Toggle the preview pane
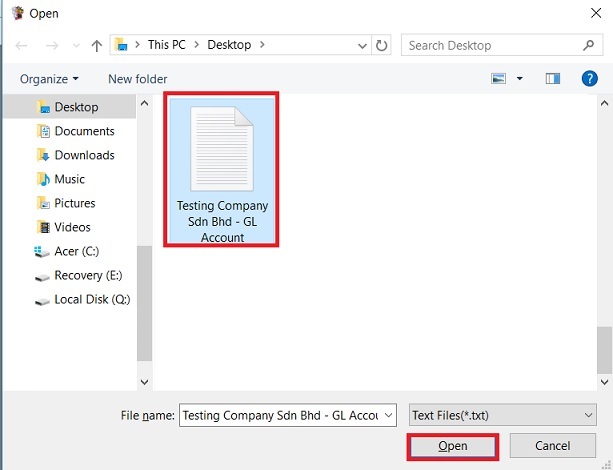Viewport: 613px width, 470px height. 552,79
